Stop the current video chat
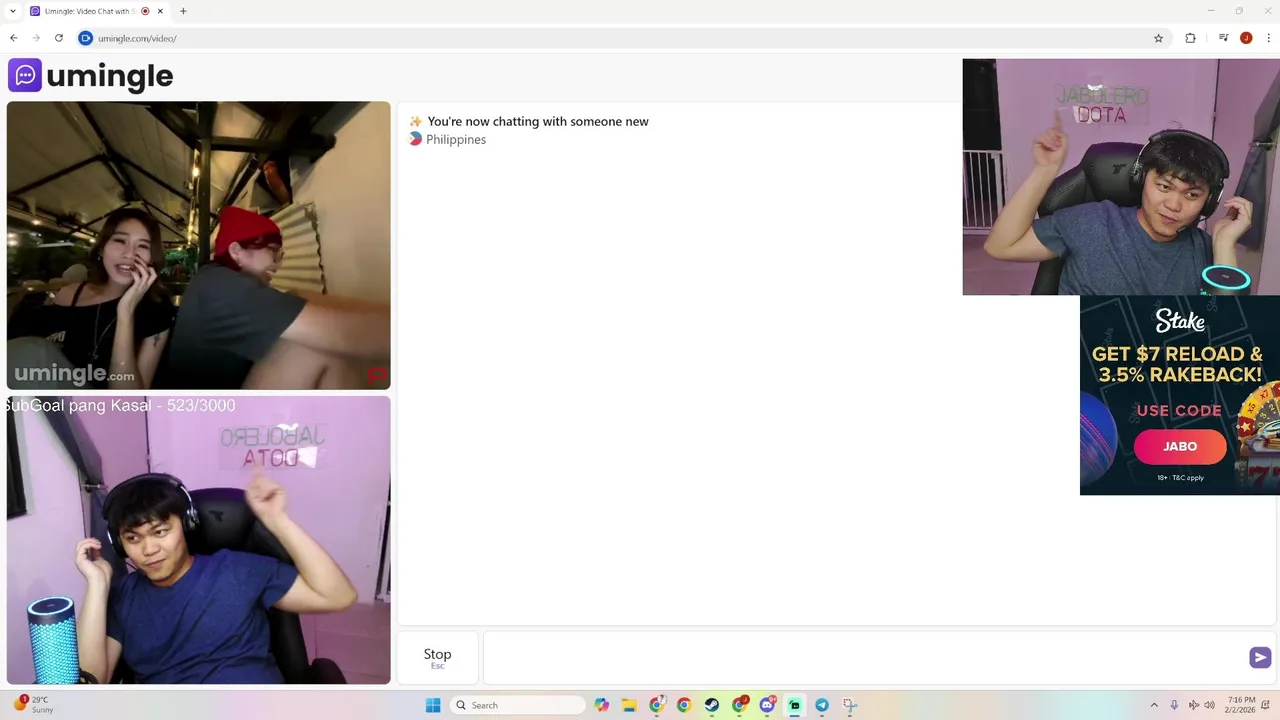Viewport: 1280px width, 720px height. pos(437,657)
